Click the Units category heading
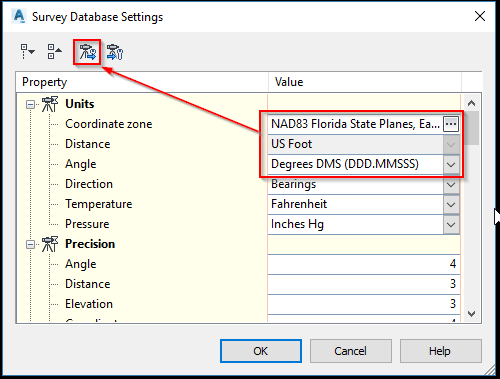Screen dimensions: 500x379 (x=80, y=104)
